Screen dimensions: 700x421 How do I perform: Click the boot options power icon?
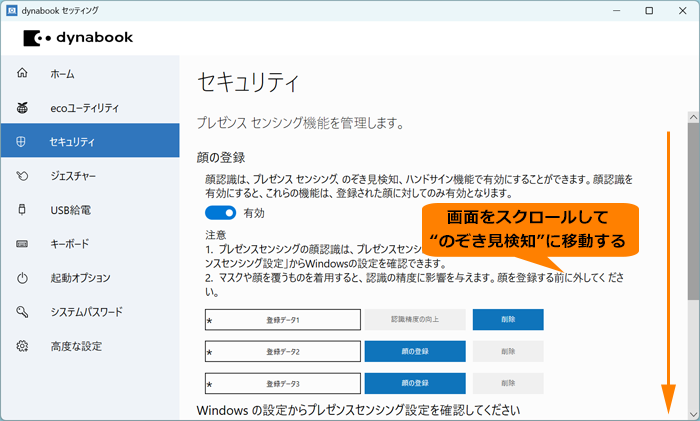pyautogui.click(x=22, y=278)
